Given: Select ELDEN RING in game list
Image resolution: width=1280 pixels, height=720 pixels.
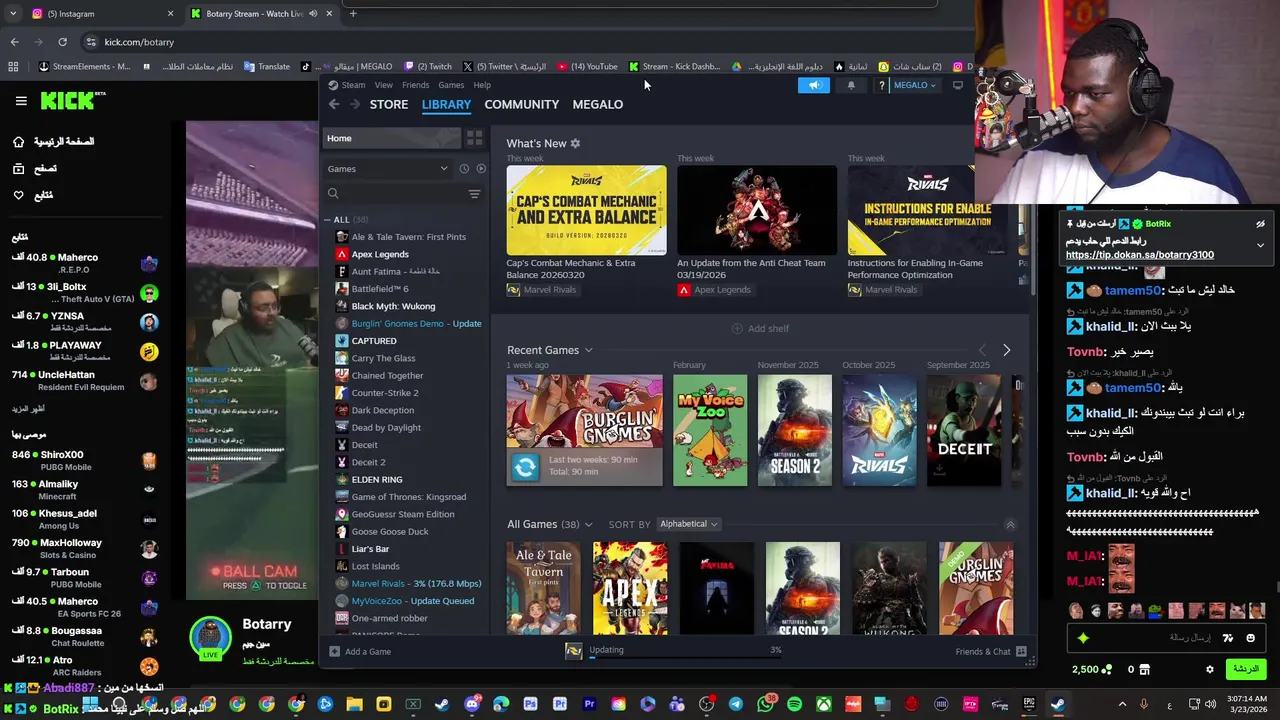Looking at the screenshot, I should click(x=377, y=479).
